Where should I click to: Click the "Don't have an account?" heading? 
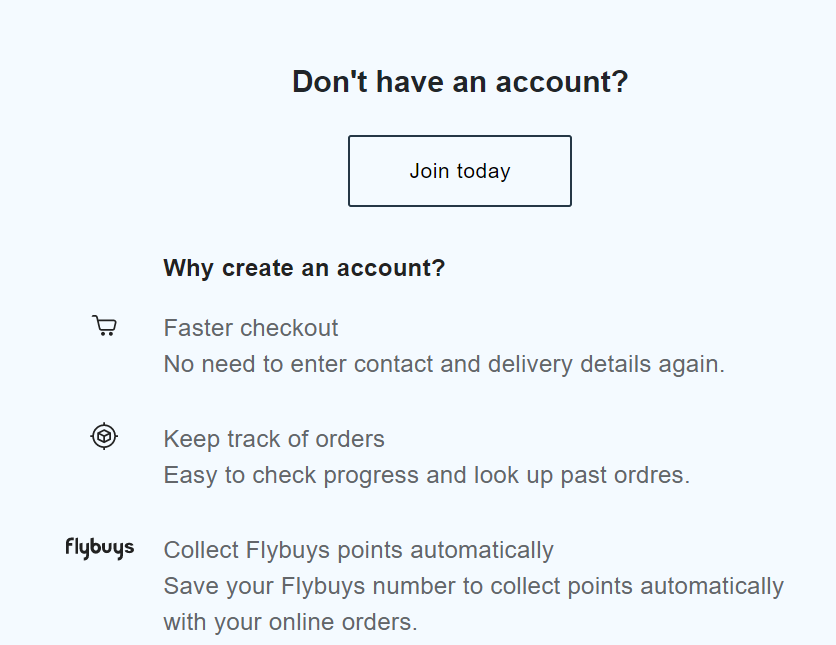[x=460, y=82]
